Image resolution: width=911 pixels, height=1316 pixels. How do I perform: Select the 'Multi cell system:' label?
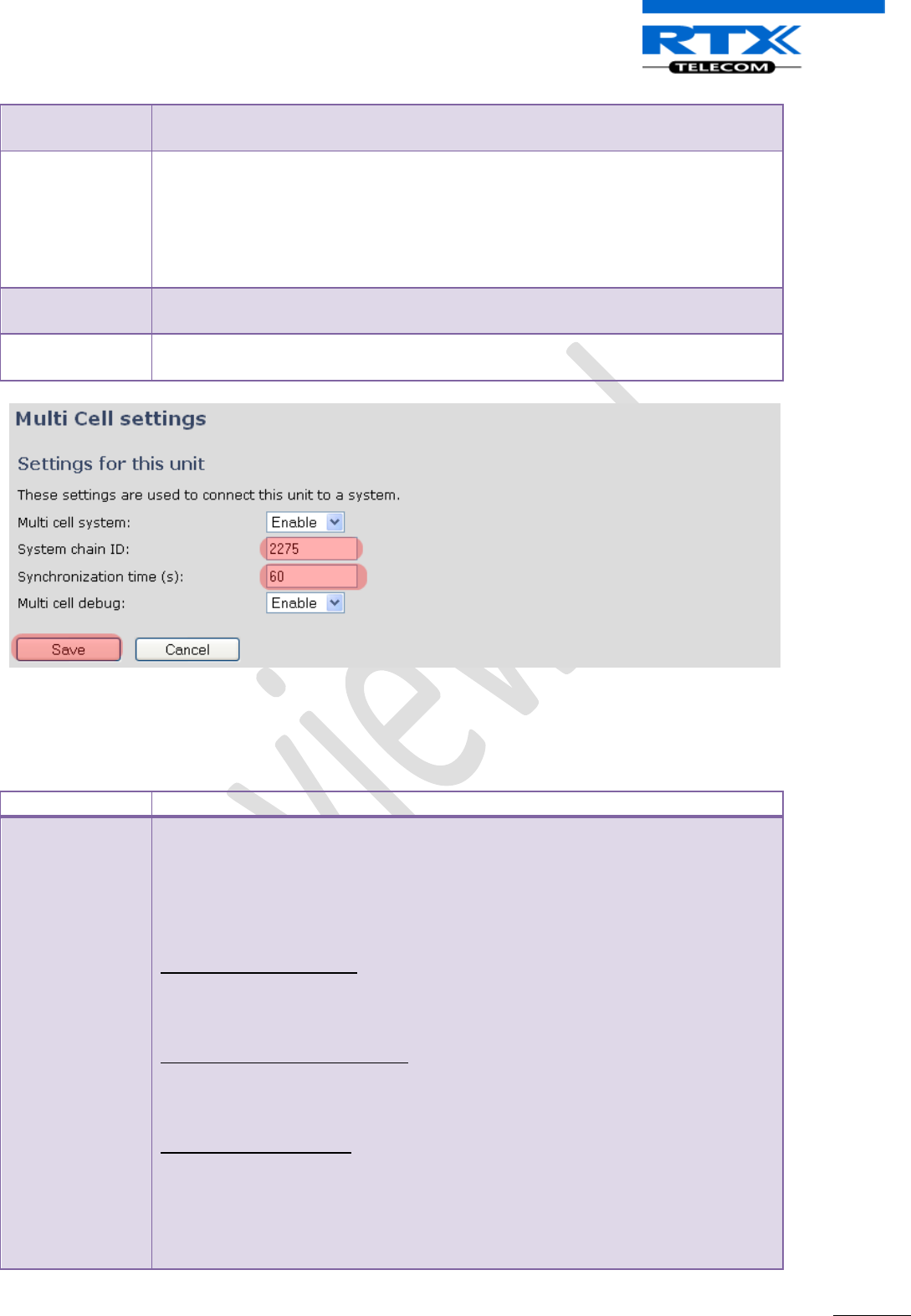(x=74, y=523)
